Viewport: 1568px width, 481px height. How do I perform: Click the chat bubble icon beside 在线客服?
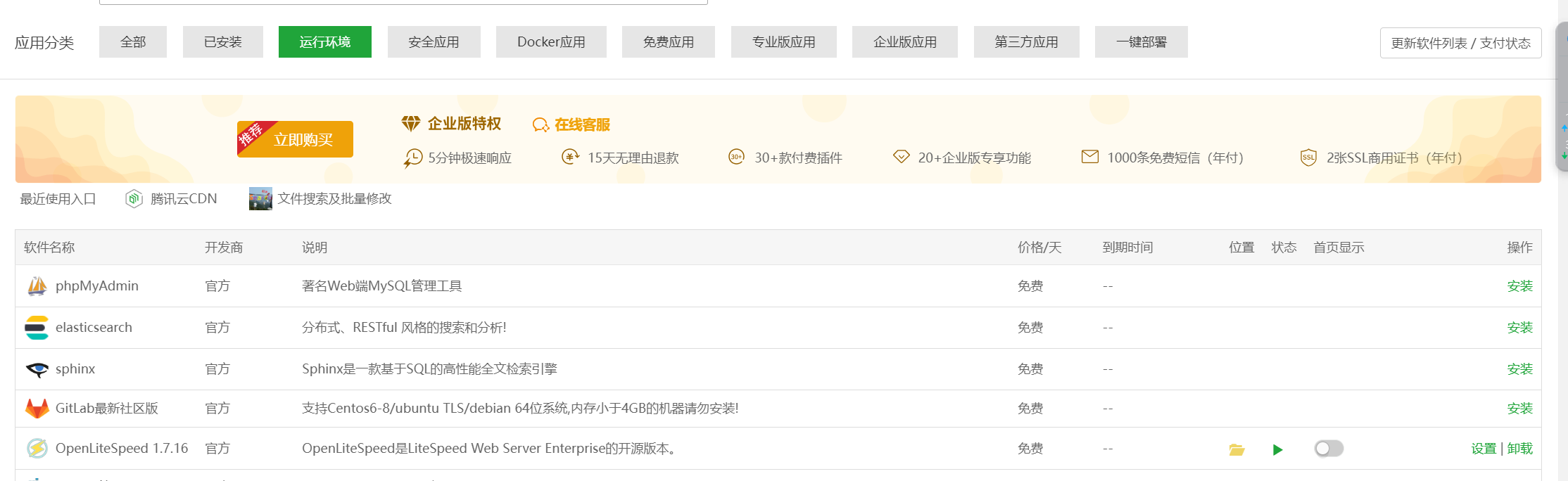[540, 125]
